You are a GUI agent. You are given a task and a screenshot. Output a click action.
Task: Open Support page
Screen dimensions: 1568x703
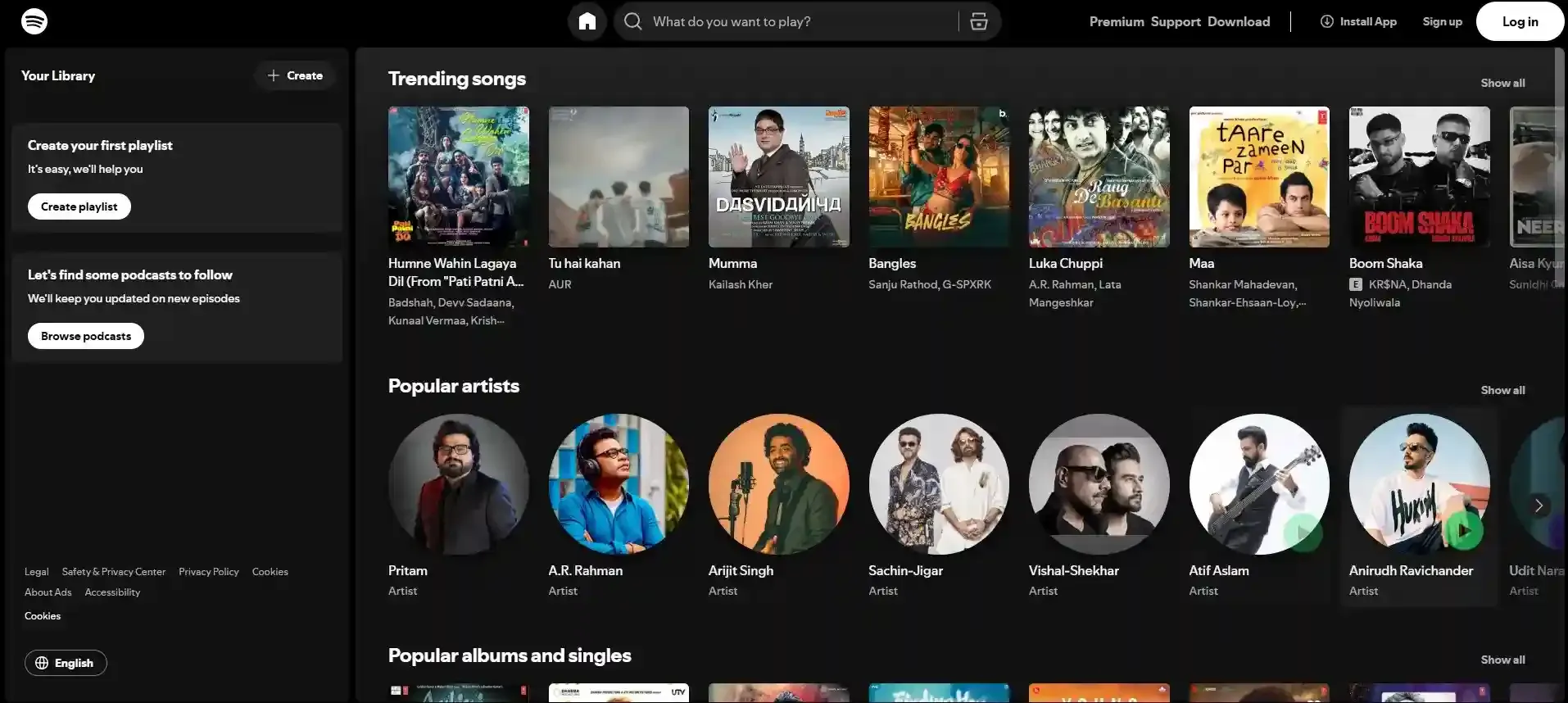[1175, 21]
